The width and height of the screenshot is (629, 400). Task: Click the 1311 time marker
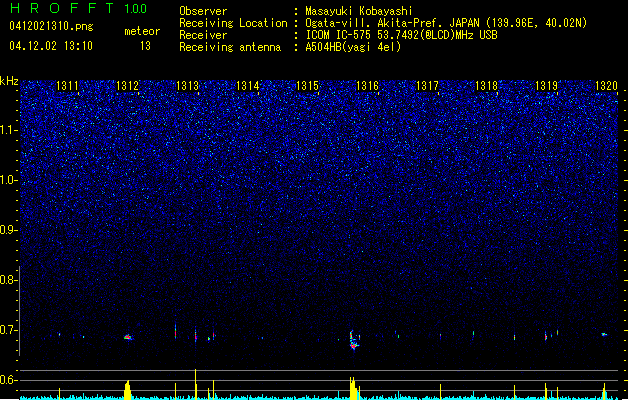[x=67, y=86]
